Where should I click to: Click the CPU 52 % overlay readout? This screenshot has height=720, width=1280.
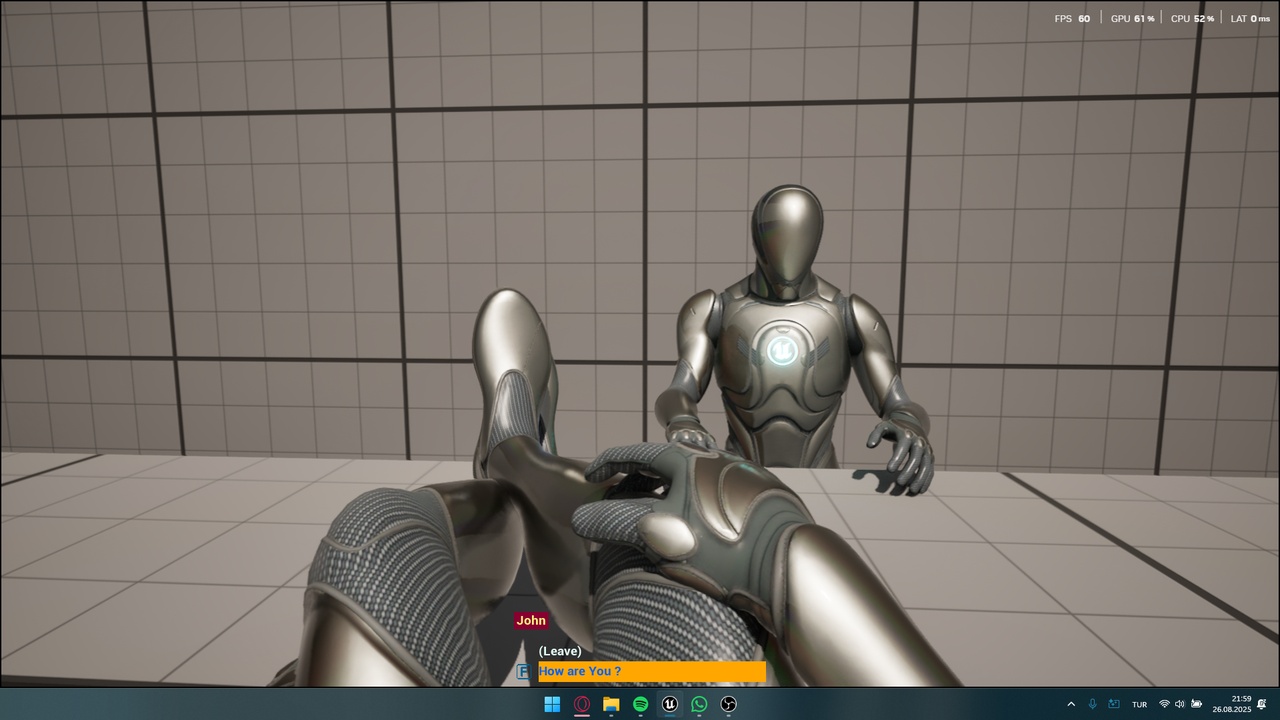(x=1192, y=18)
